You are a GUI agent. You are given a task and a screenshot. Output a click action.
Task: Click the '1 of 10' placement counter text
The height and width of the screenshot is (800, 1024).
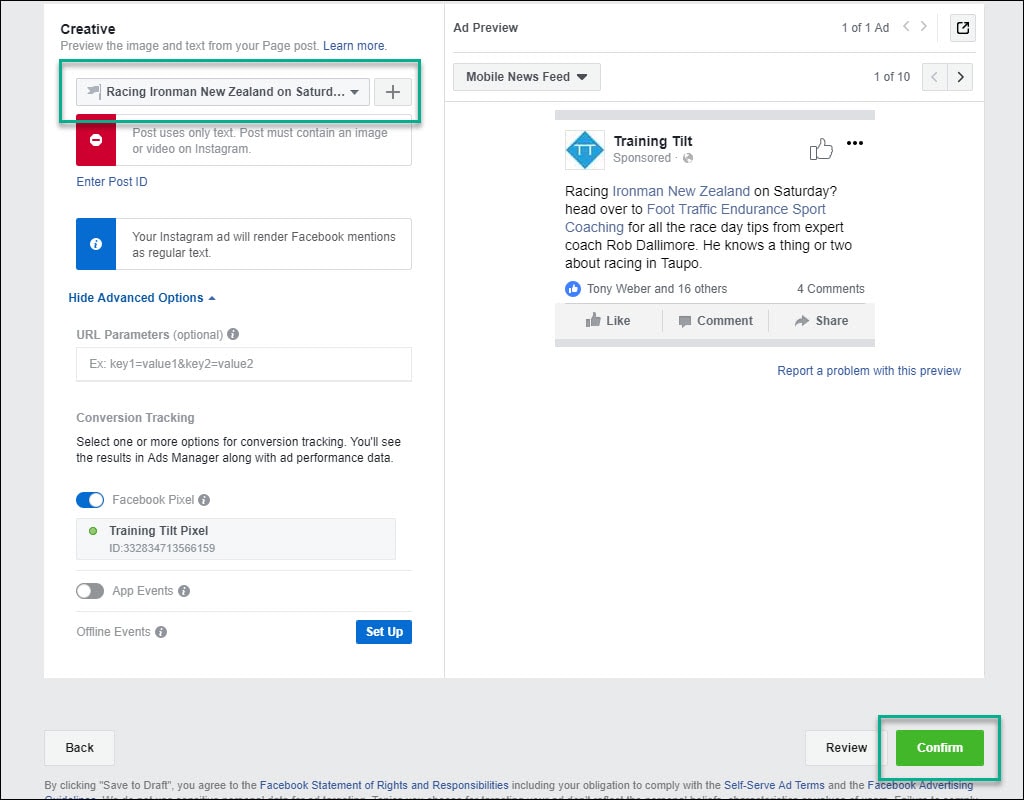pos(891,77)
